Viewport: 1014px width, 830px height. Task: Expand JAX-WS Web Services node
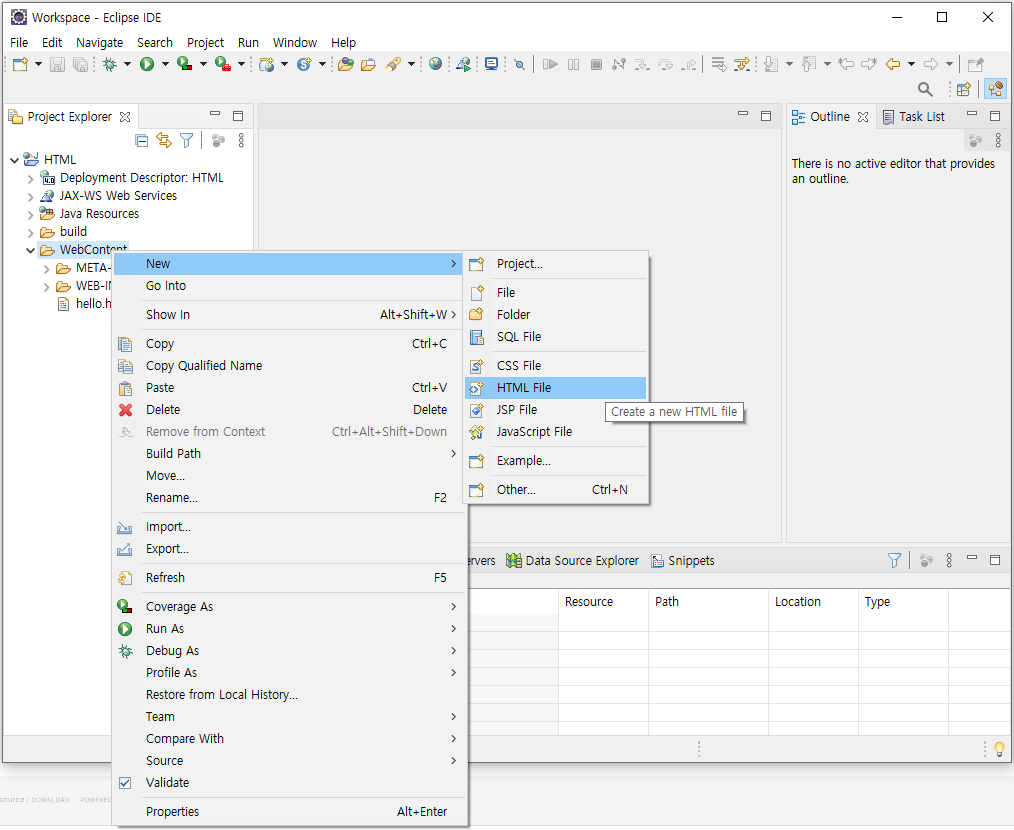point(30,197)
